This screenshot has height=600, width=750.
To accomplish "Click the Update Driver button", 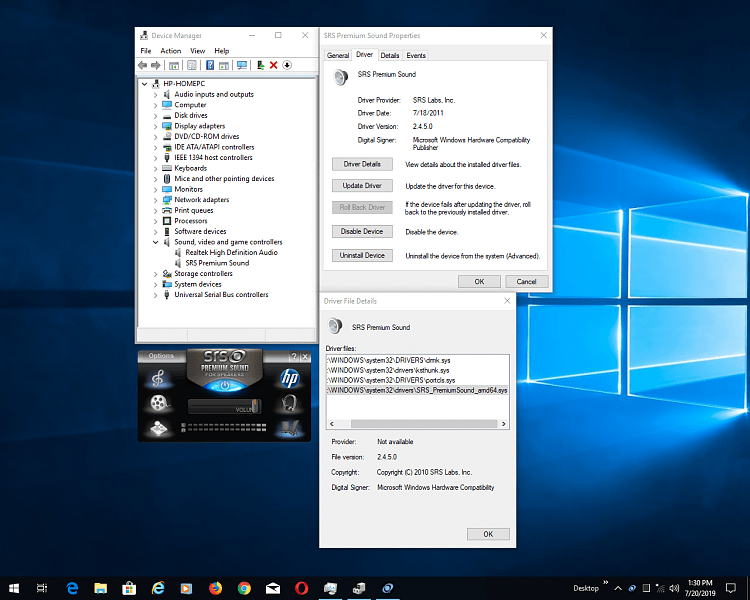I will coord(362,186).
